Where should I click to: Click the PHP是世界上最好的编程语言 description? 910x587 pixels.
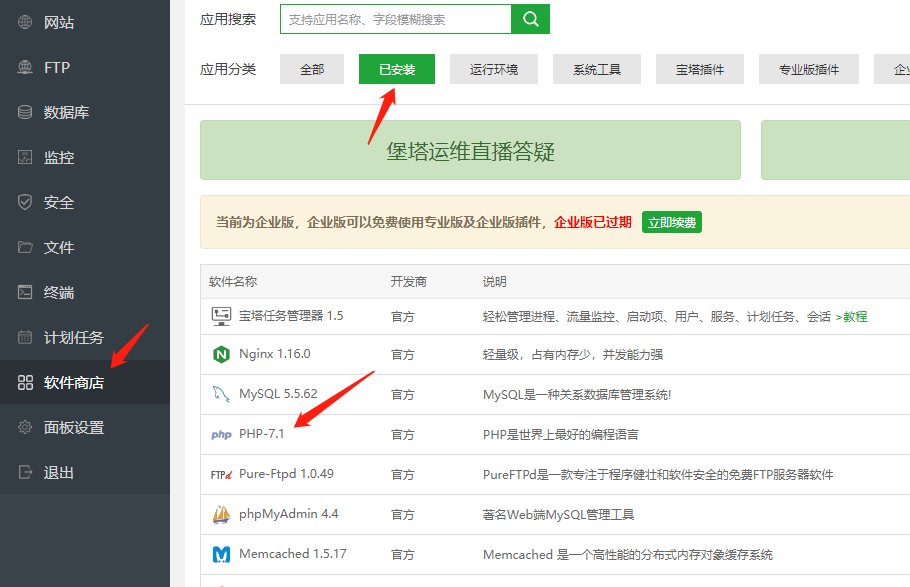tap(561, 434)
